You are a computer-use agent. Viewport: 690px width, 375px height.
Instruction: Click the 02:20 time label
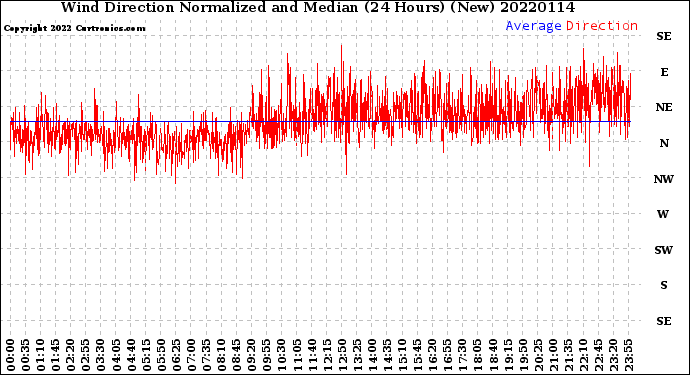[x=71, y=355]
